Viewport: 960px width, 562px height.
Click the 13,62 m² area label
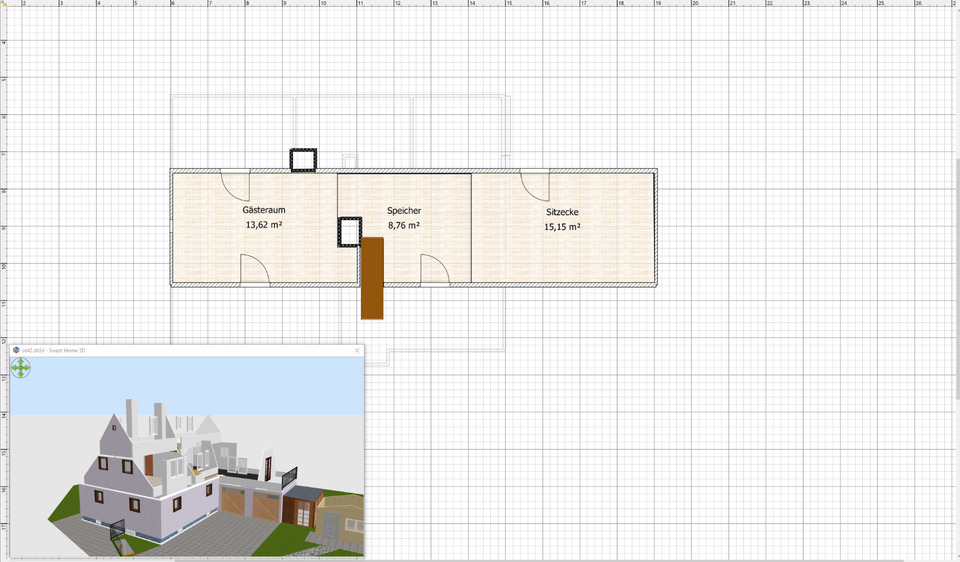(264, 225)
